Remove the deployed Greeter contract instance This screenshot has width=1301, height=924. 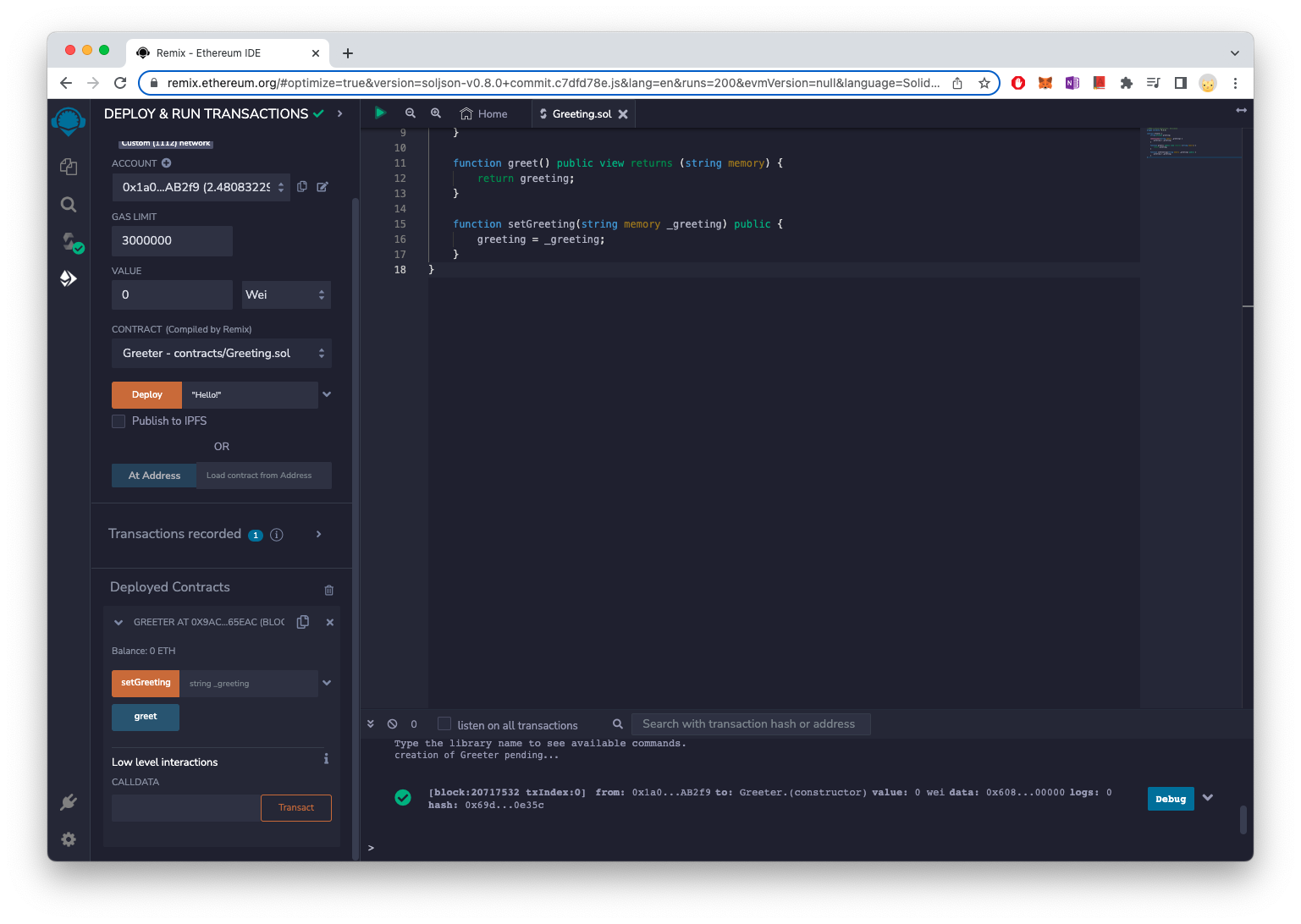(330, 622)
